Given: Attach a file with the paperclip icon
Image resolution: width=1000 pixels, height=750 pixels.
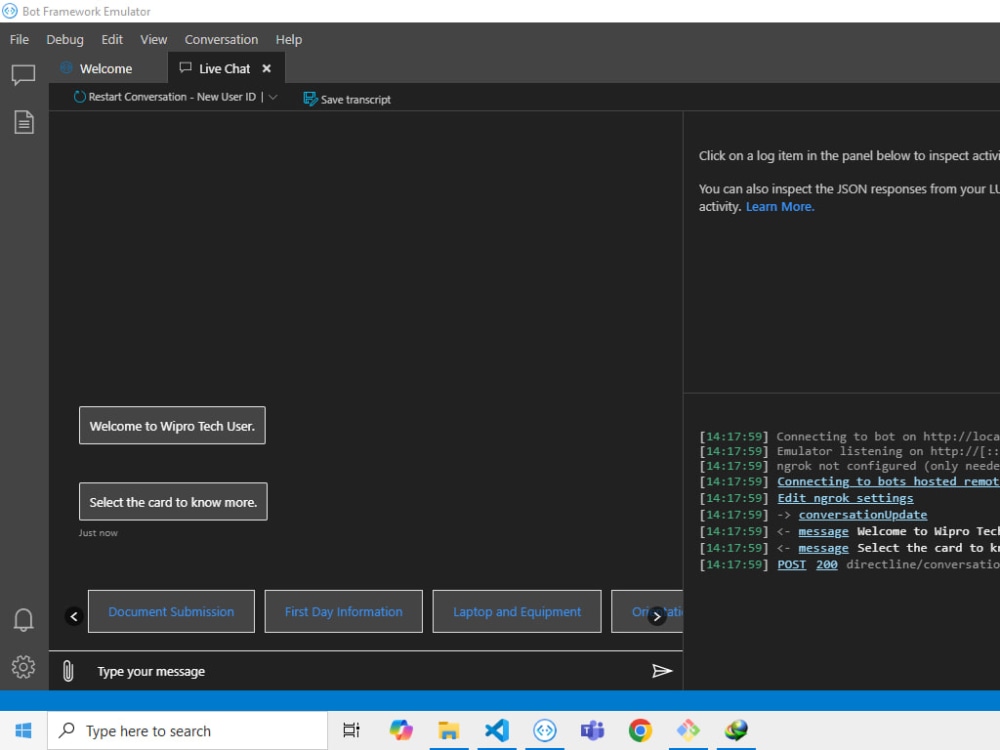Looking at the screenshot, I should click(68, 670).
